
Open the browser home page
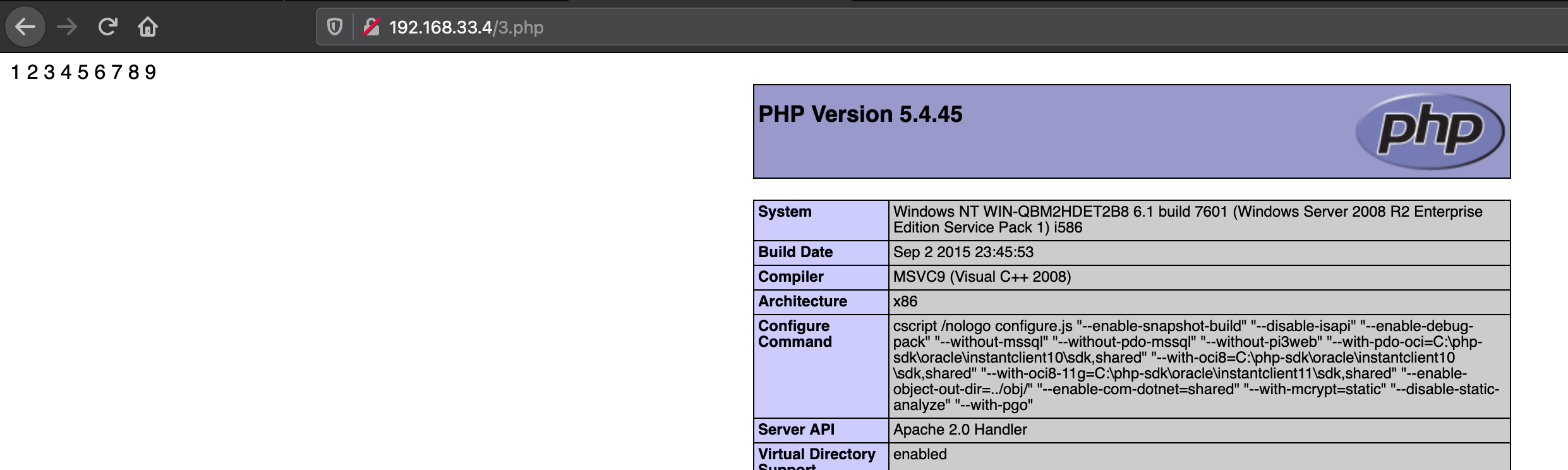click(148, 27)
